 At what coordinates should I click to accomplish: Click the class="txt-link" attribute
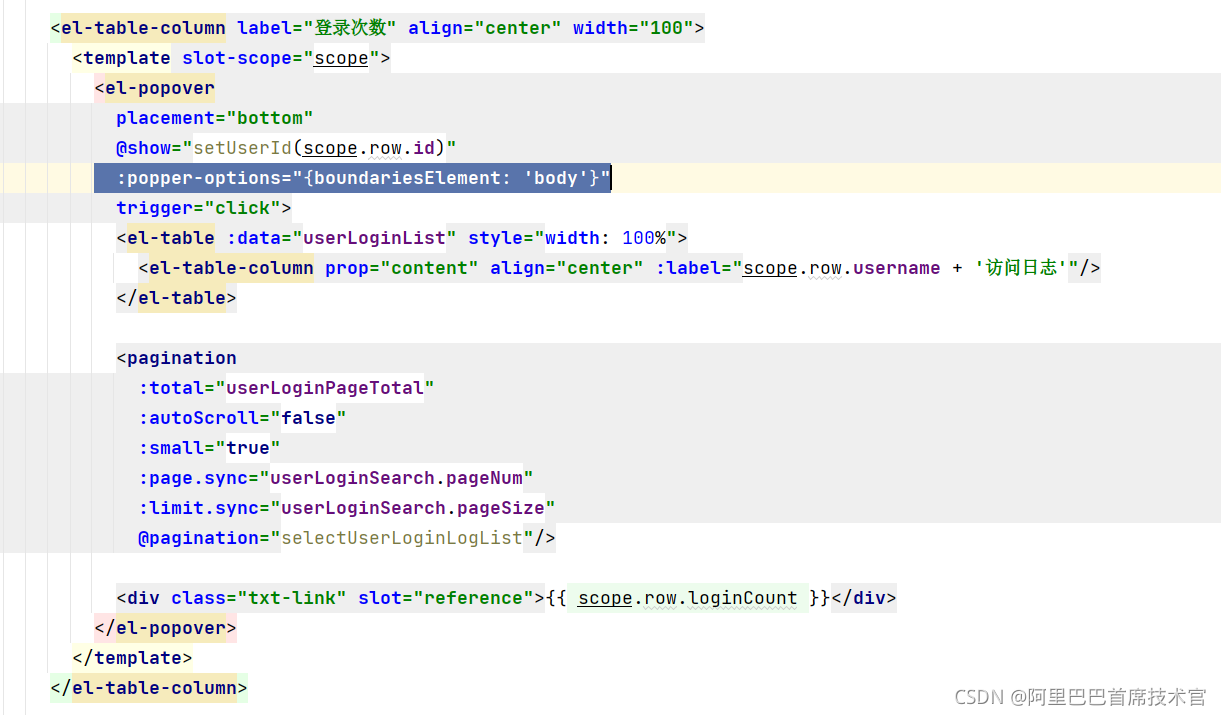coord(258,598)
